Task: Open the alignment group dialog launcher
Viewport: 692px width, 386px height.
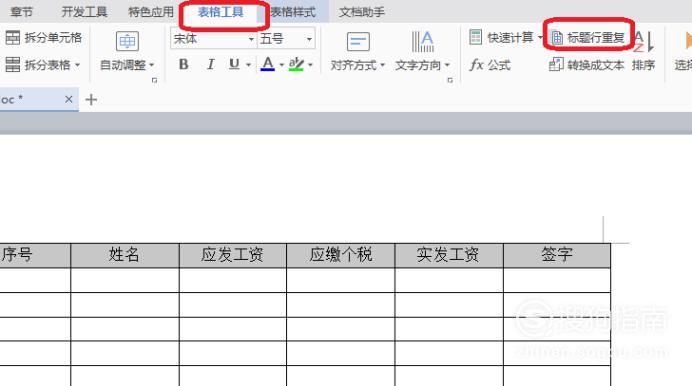Action: point(450,80)
